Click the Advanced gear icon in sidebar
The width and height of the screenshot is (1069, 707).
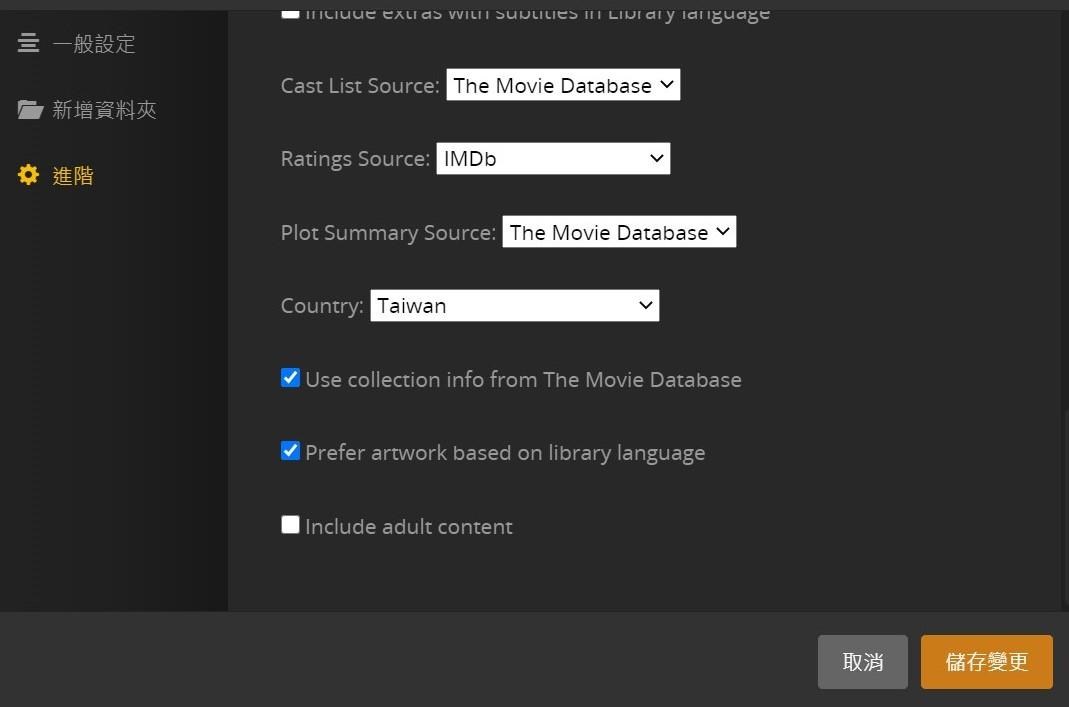(x=29, y=175)
